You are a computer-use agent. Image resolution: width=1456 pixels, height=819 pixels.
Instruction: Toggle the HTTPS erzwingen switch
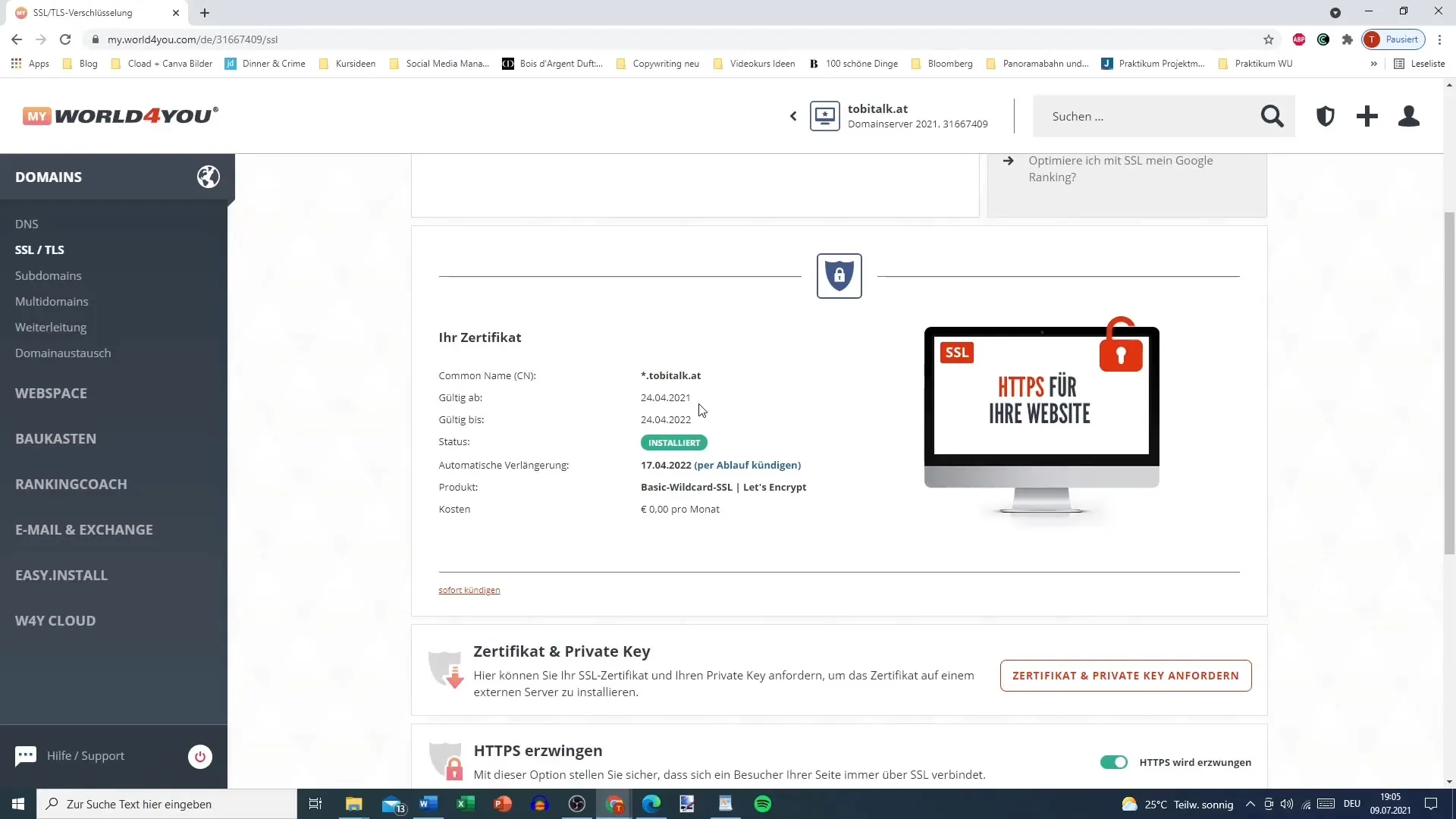pos(1114,762)
